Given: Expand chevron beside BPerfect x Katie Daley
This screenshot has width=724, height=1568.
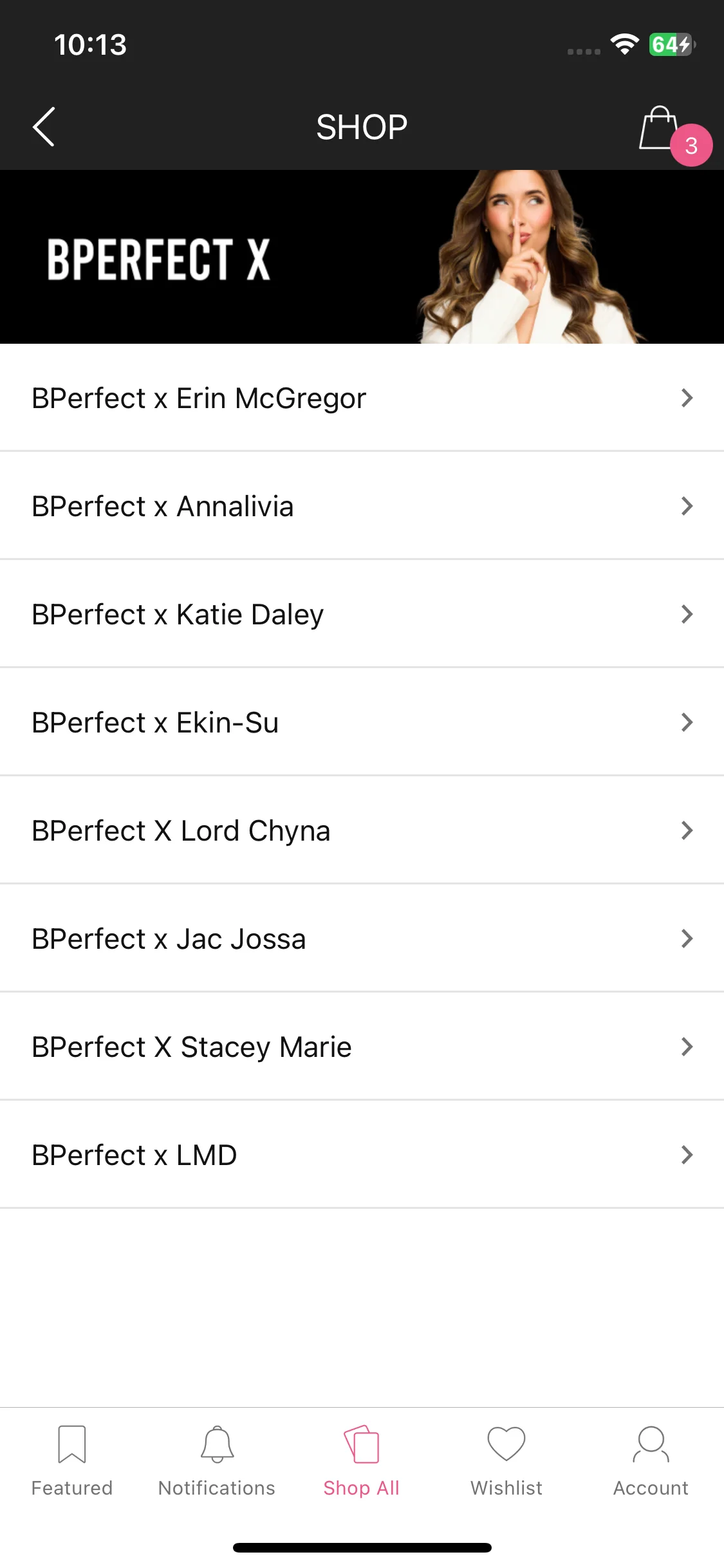Looking at the screenshot, I should 687,614.
